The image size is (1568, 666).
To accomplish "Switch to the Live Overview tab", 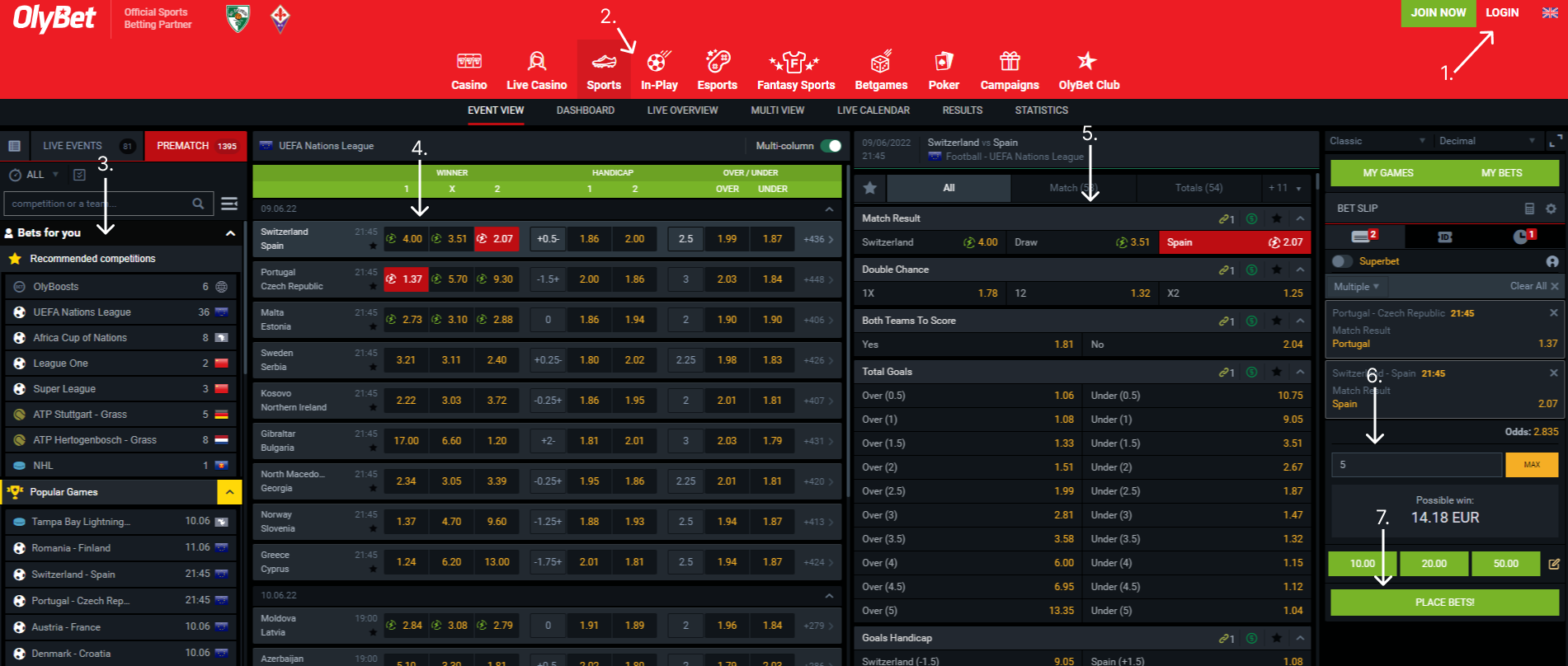I will coord(682,110).
